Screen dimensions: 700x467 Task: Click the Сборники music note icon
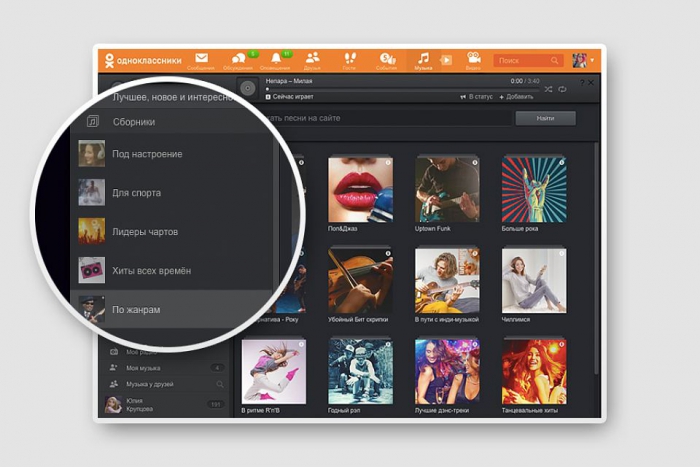click(x=93, y=121)
